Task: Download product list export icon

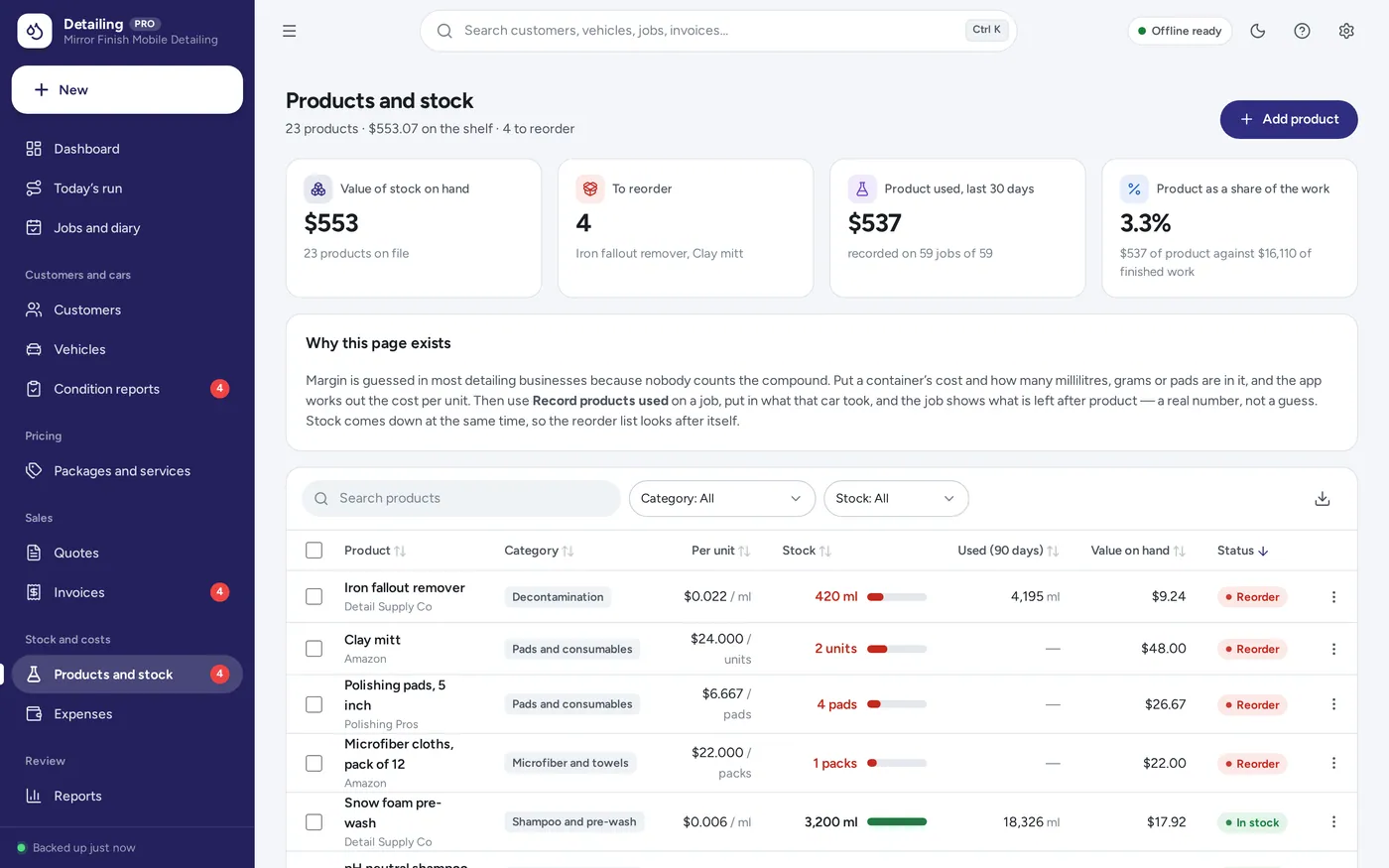Action: point(1323,499)
